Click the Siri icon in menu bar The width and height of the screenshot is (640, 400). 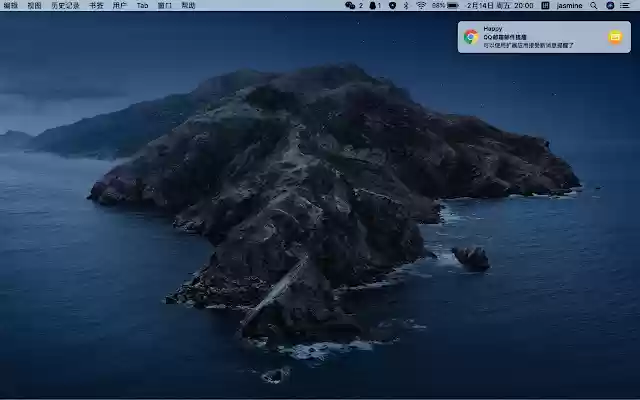(x=610, y=5)
